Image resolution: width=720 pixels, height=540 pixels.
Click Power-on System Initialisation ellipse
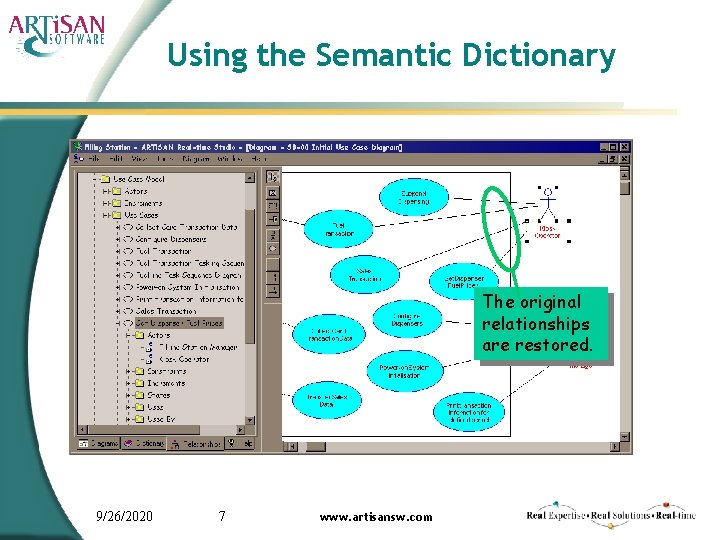[405, 371]
